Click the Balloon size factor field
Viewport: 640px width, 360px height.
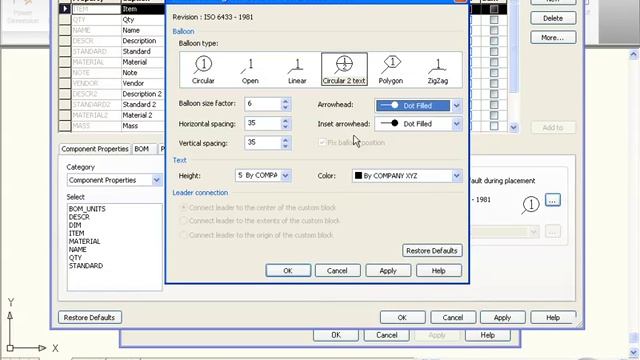pos(263,104)
